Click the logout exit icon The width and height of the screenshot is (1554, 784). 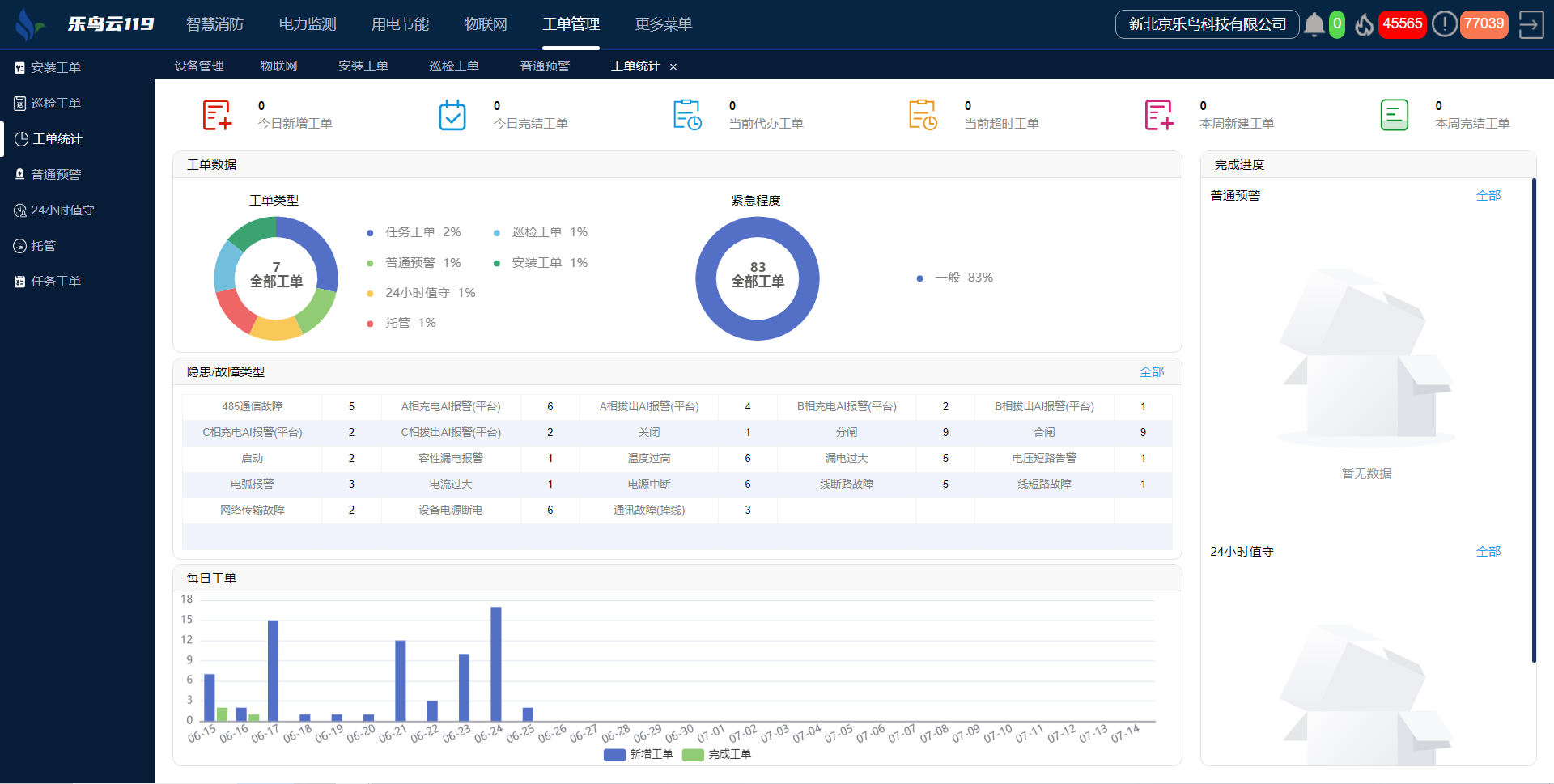point(1531,24)
